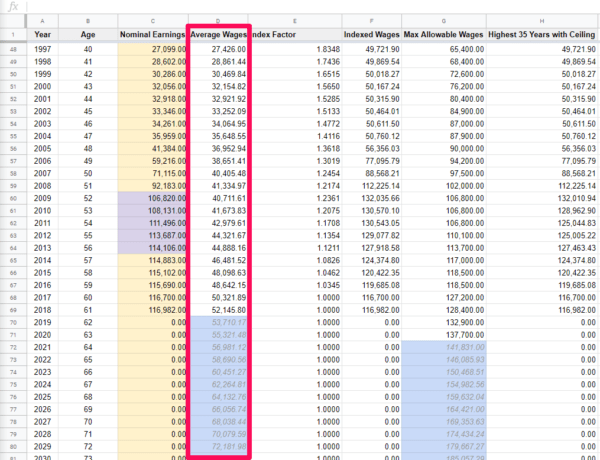Select the Age cell for year 2019

(x=88, y=322)
